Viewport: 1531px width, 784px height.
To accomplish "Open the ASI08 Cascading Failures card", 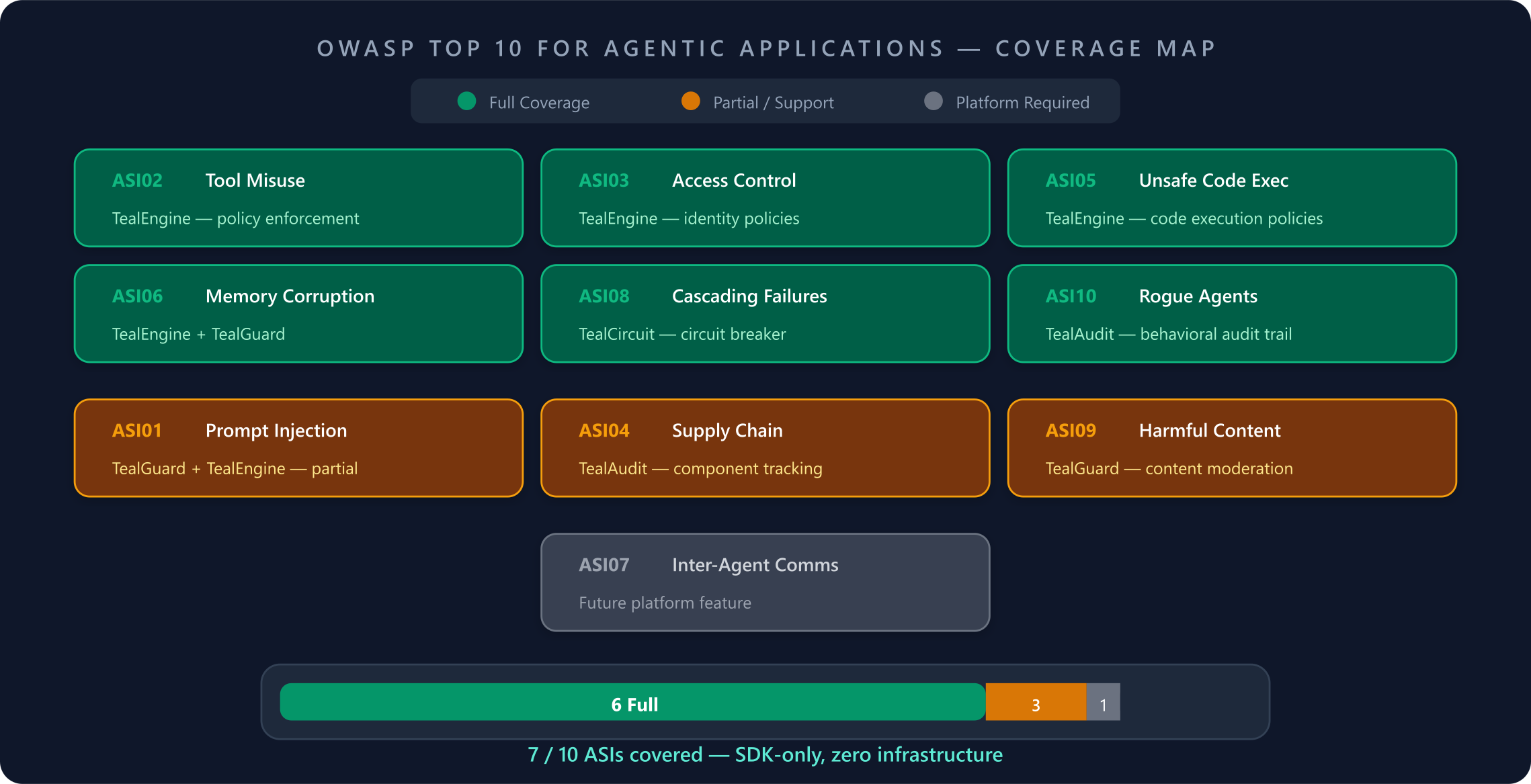I will pyautogui.click(x=765, y=314).
